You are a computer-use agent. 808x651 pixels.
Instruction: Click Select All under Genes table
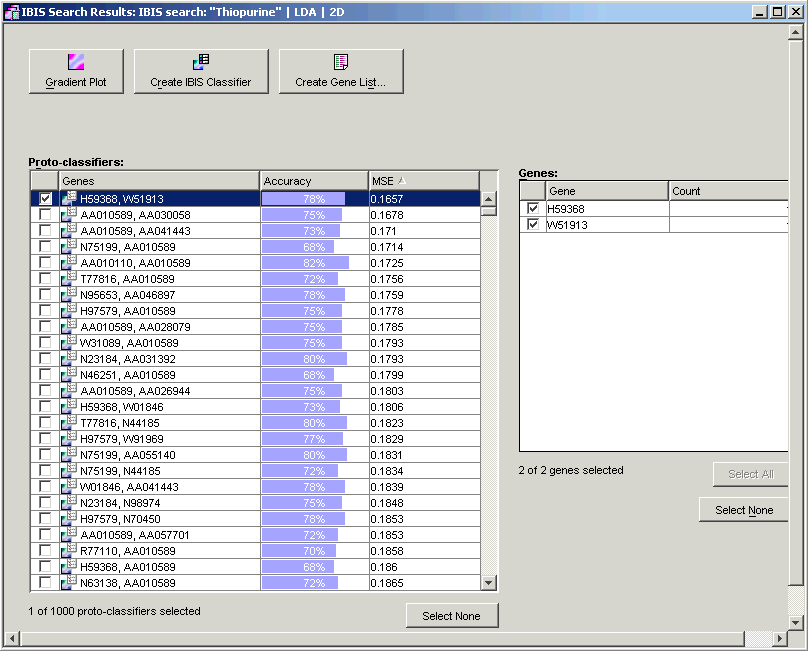click(x=750, y=474)
